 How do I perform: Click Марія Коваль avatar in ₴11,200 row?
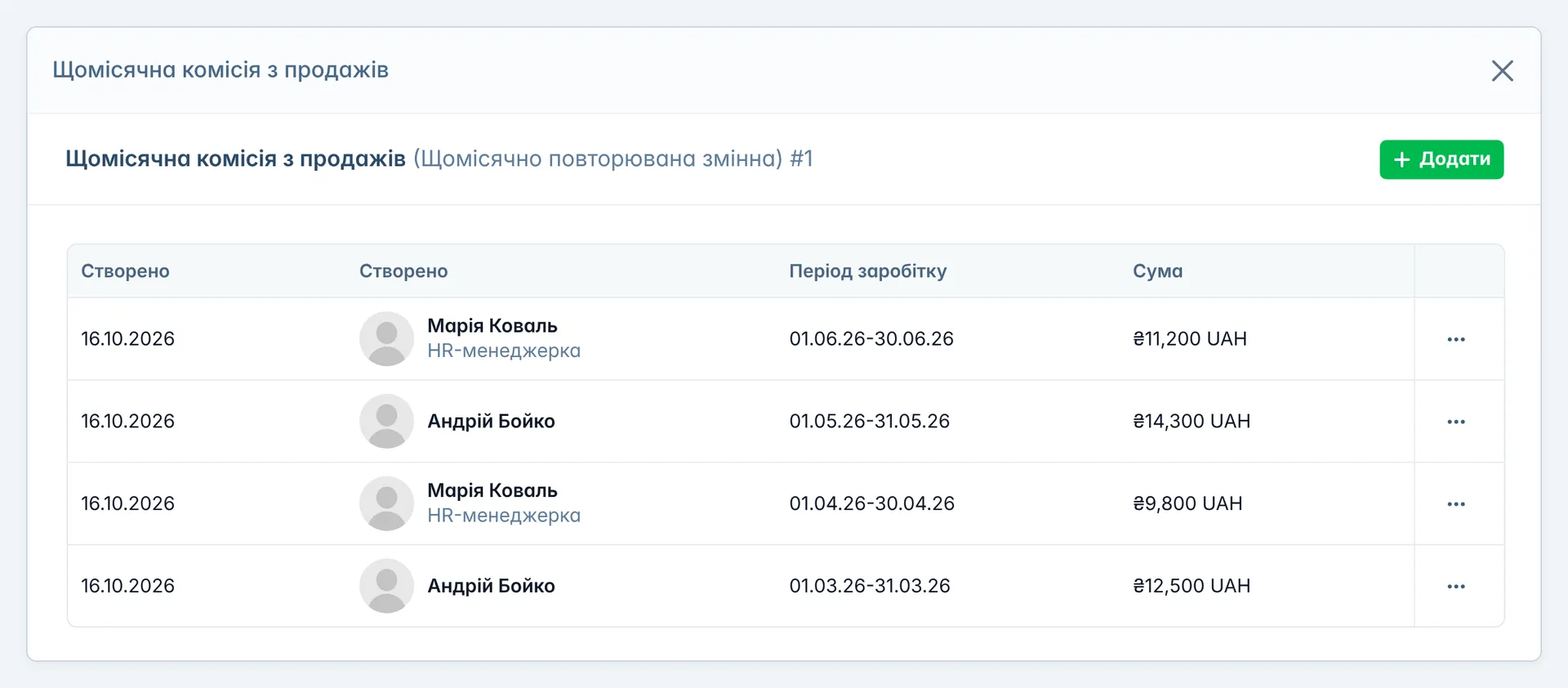tap(386, 338)
